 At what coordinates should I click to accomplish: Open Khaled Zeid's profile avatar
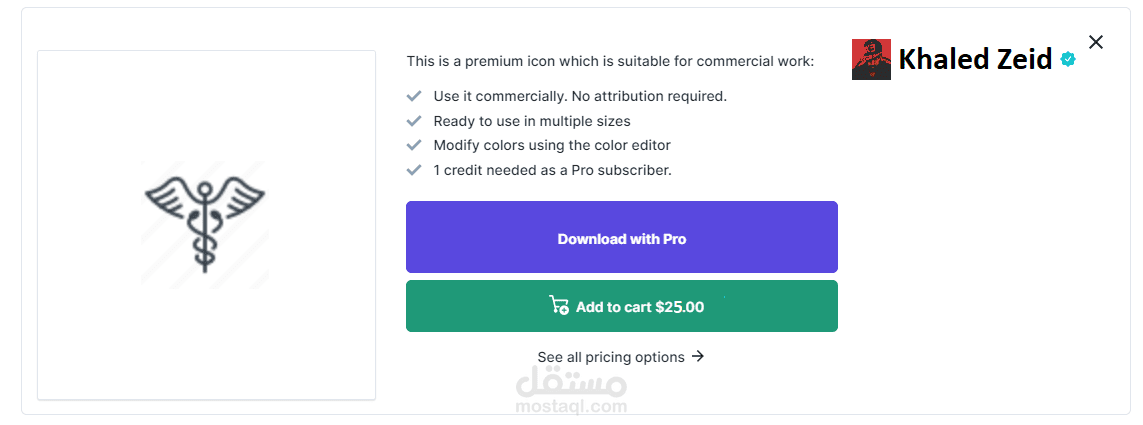pos(871,60)
